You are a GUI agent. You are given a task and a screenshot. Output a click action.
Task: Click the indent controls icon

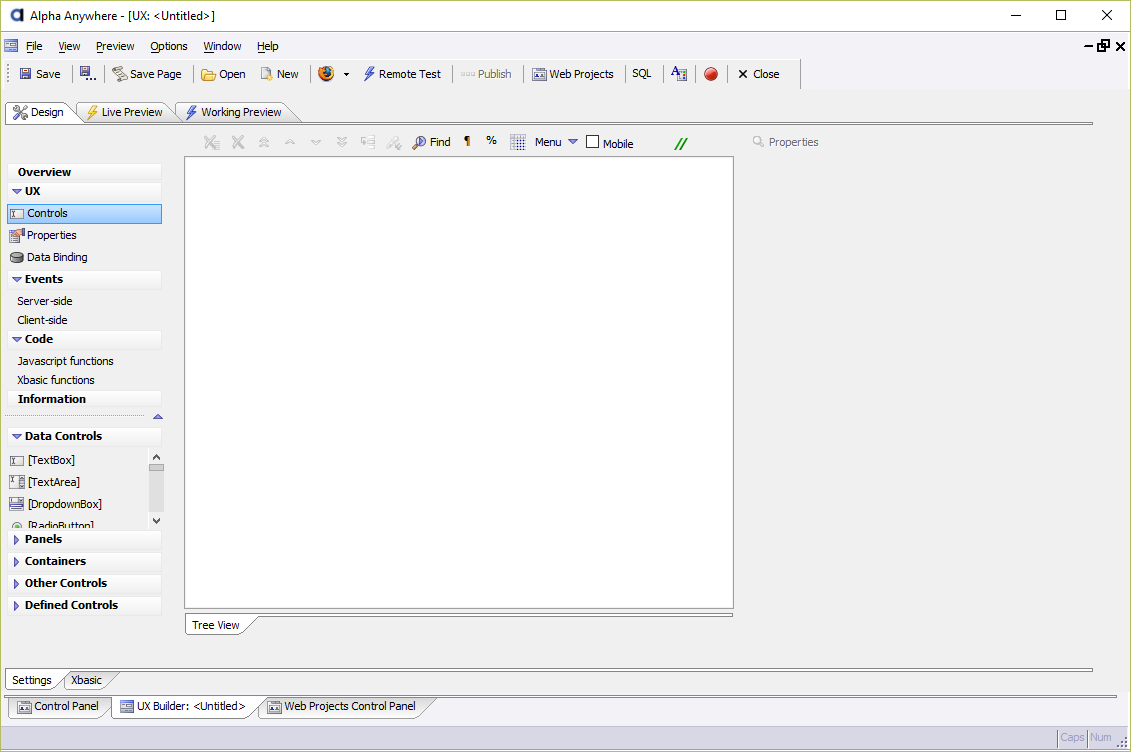(x=368, y=143)
